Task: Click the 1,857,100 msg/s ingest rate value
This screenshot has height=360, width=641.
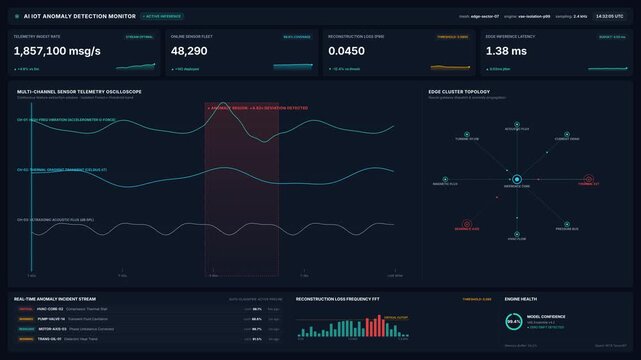Action: [57, 51]
